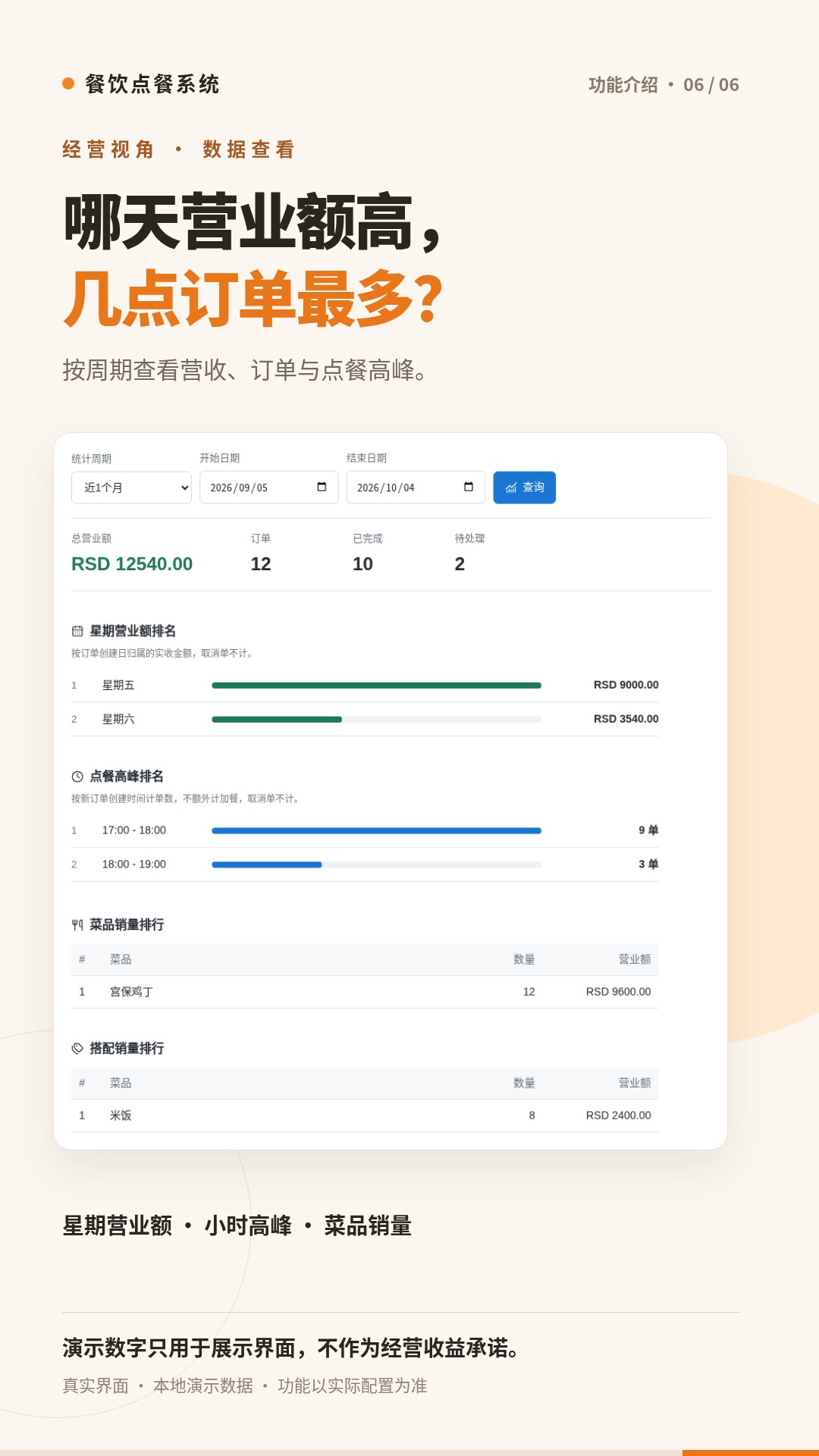Click the RSD 9600.00 revenue cell
Image resolution: width=819 pixels, height=1456 pixels.
click(618, 992)
